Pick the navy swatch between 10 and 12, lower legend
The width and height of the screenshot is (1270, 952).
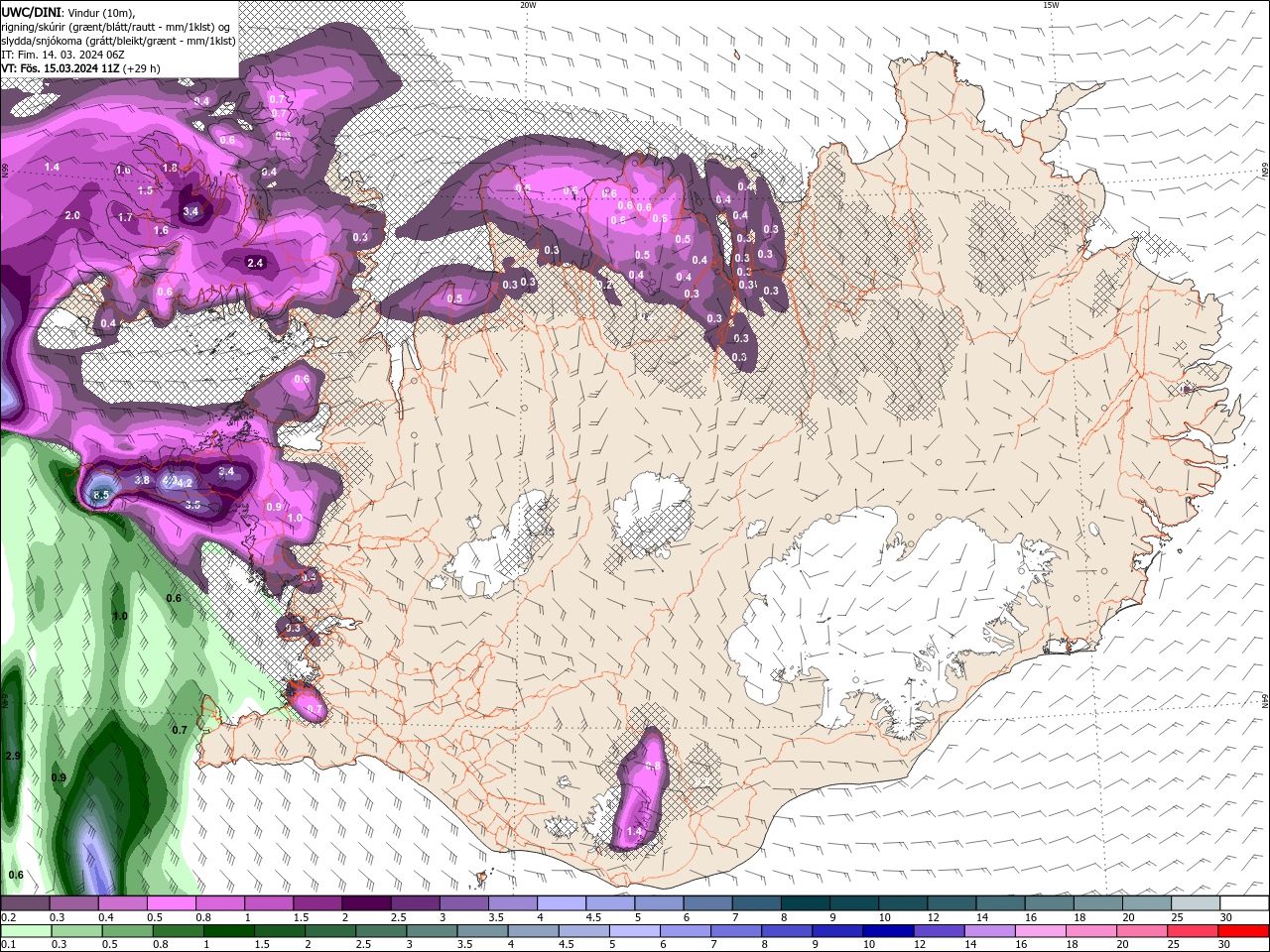click(x=886, y=931)
